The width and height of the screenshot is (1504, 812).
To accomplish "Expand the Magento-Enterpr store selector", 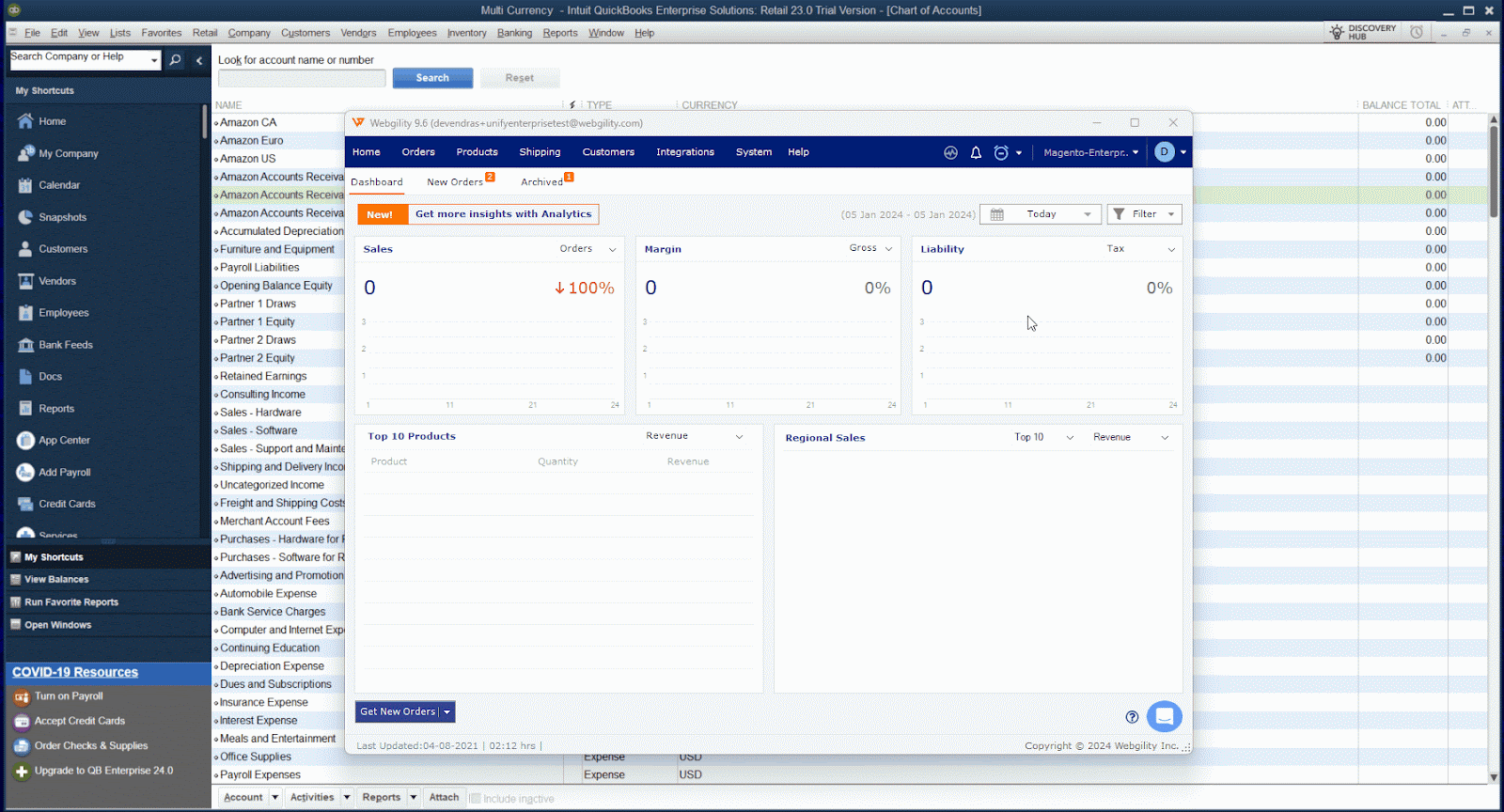I will pyautogui.click(x=1090, y=152).
